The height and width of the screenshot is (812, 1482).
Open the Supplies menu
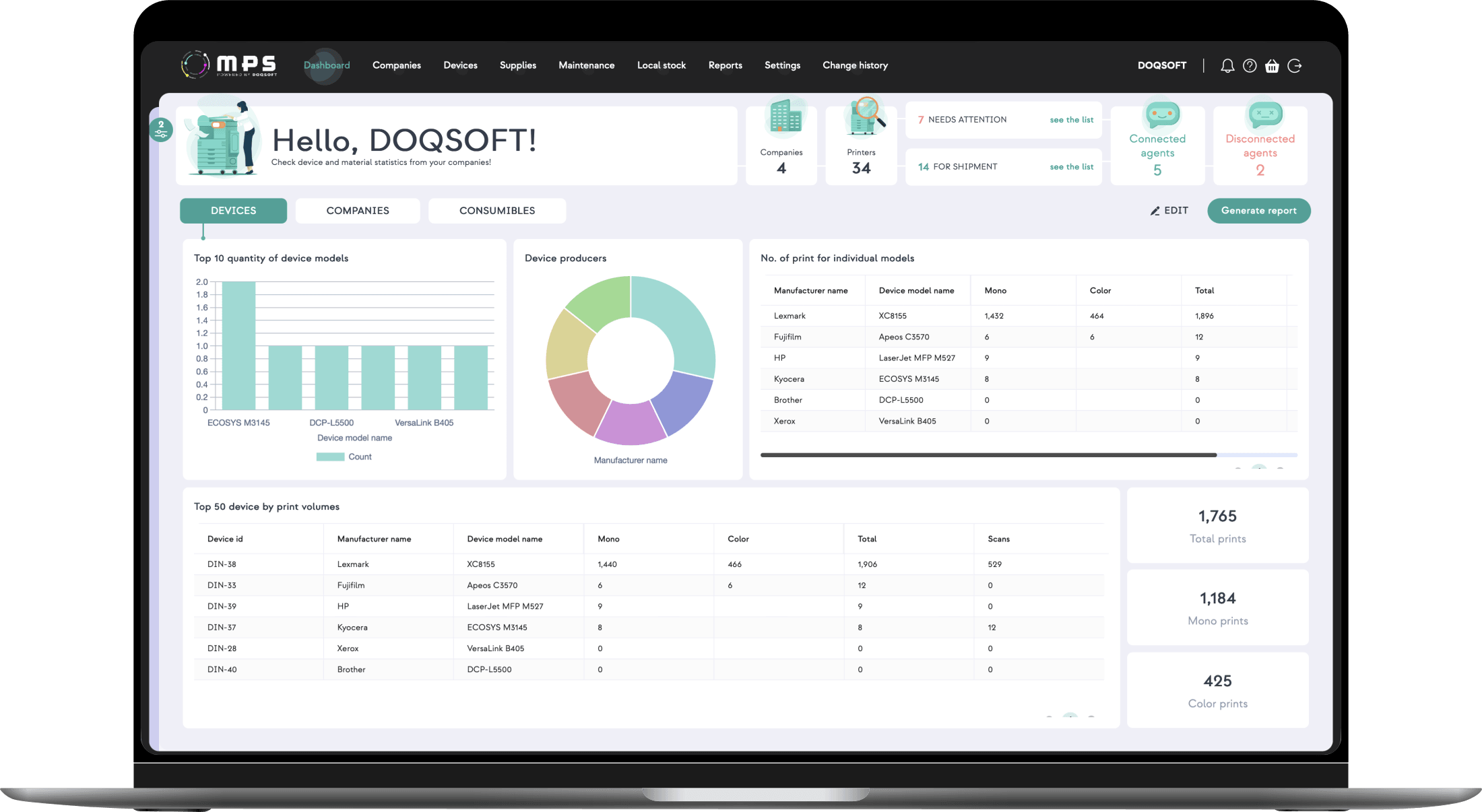pos(518,65)
